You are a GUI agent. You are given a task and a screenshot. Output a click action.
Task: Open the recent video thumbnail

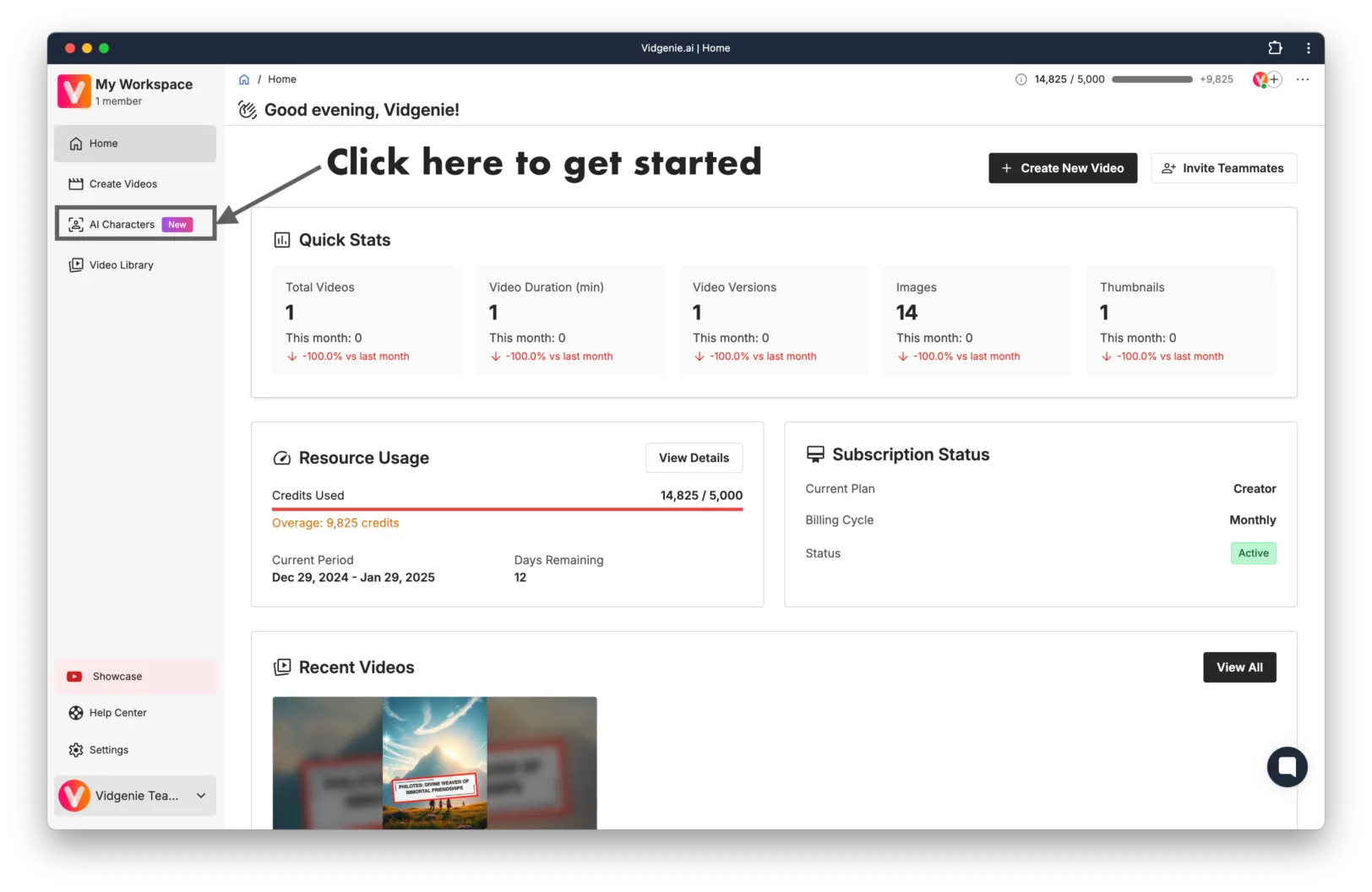tap(434, 763)
